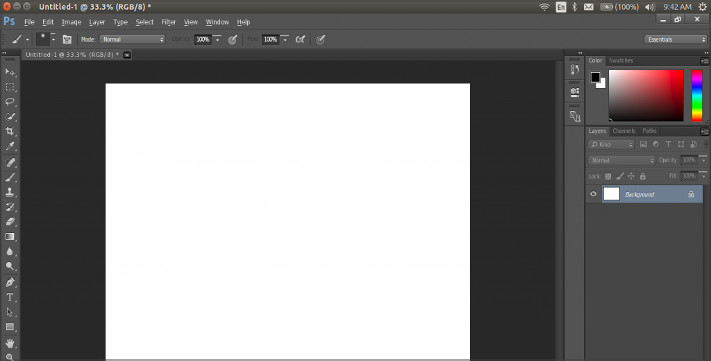Toggle adjustment layer filter

coord(656,144)
